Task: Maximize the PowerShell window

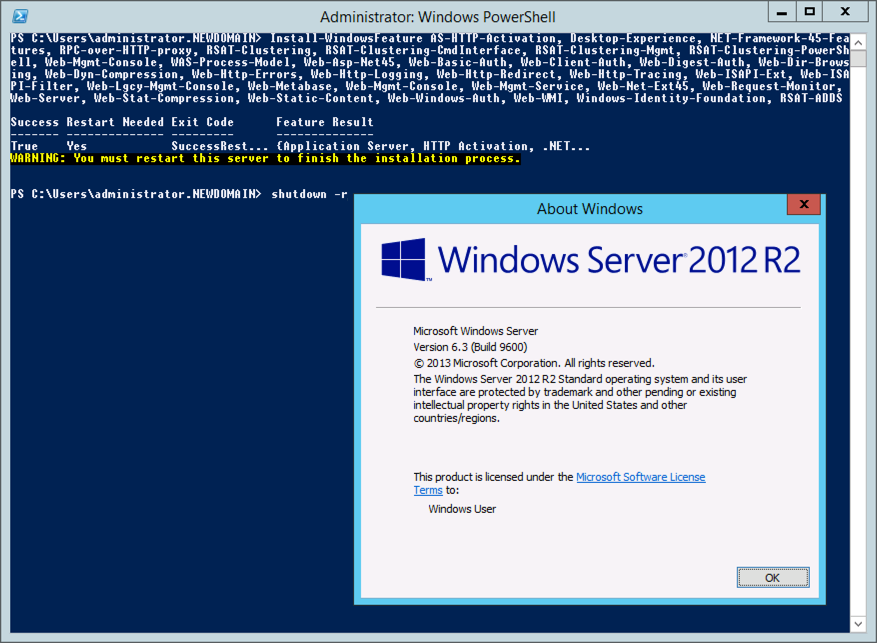Action: click(x=809, y=12)
